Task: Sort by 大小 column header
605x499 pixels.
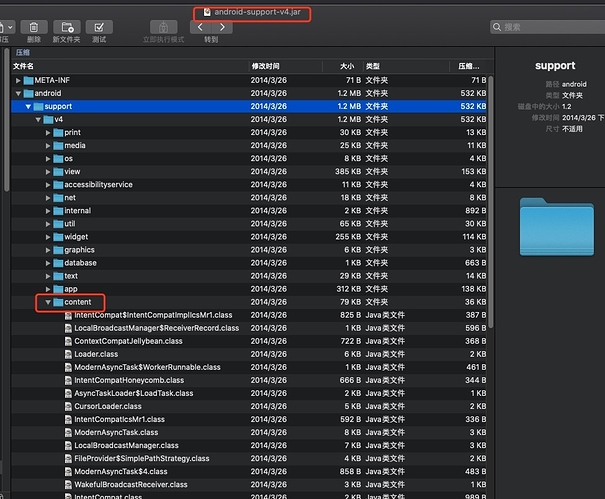Action: (x=347, y=66)
